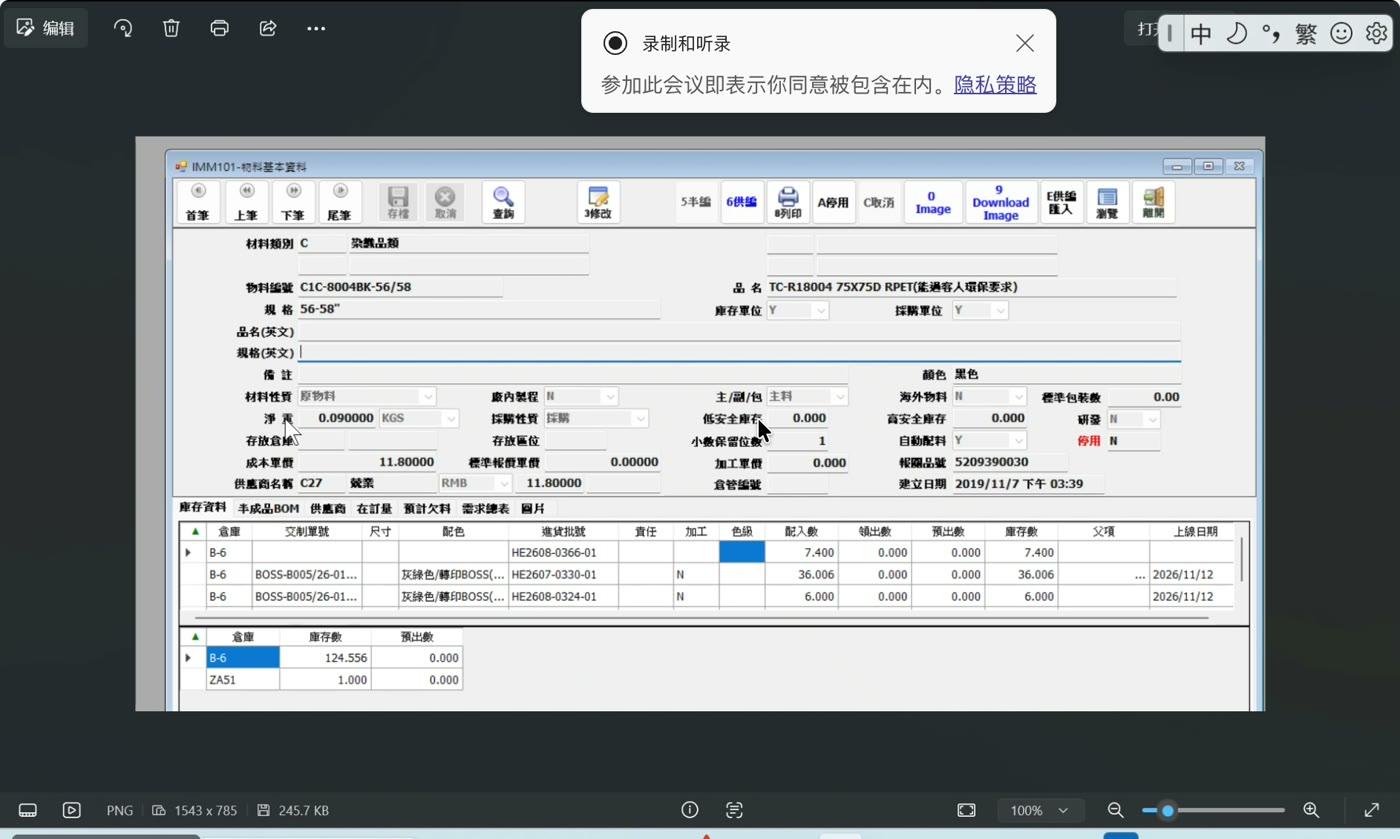Start the slideshow from the bottom bar
Screen dimensions: 1400x839
click(71, 810)
